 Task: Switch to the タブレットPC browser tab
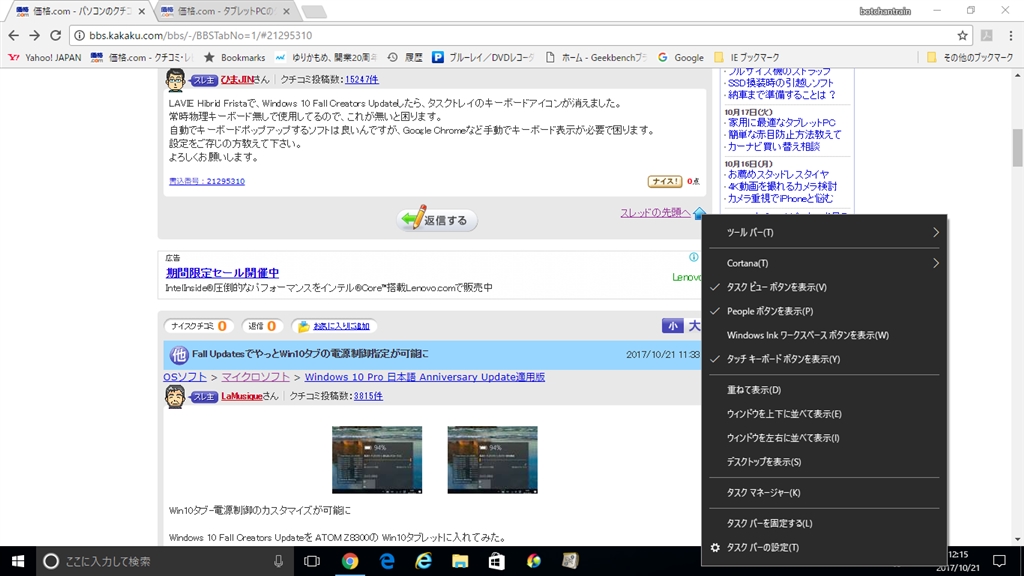point(225,11)
